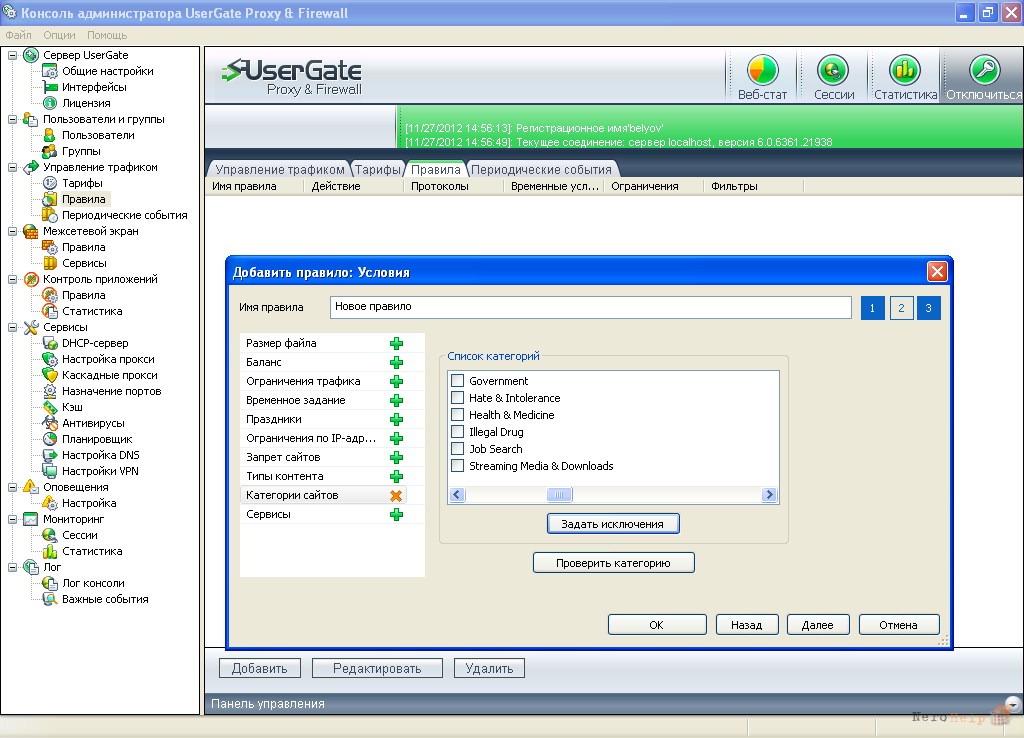Select the Важные события icon in tree
The width and height of the screenshot is (1024, 738).
pos(50,599)
